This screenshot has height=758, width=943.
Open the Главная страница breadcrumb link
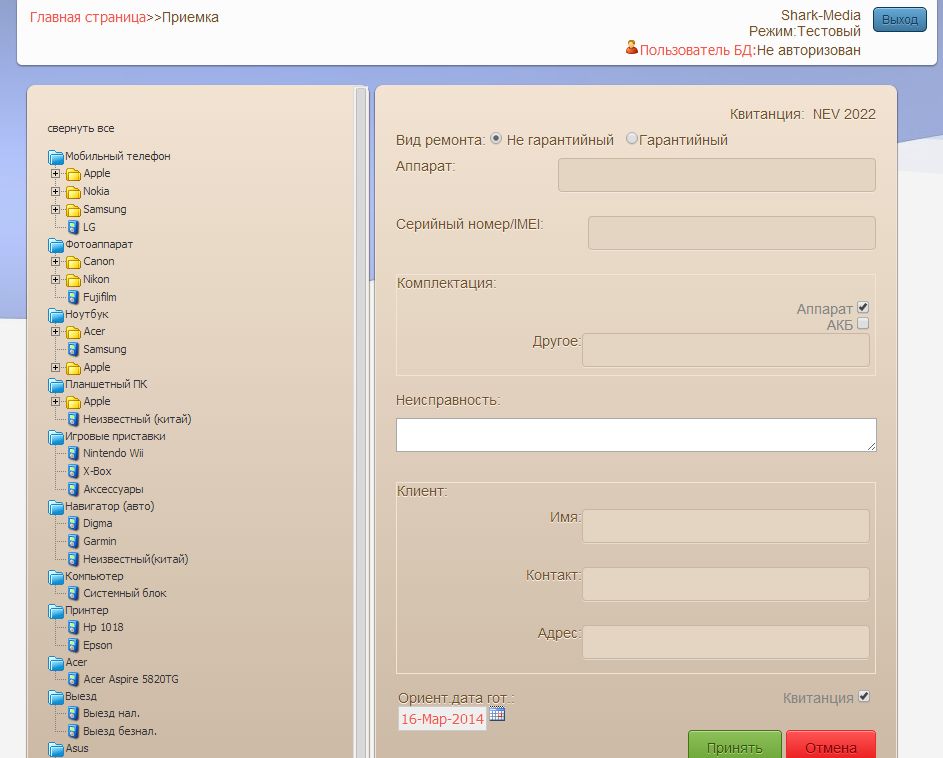88,17
